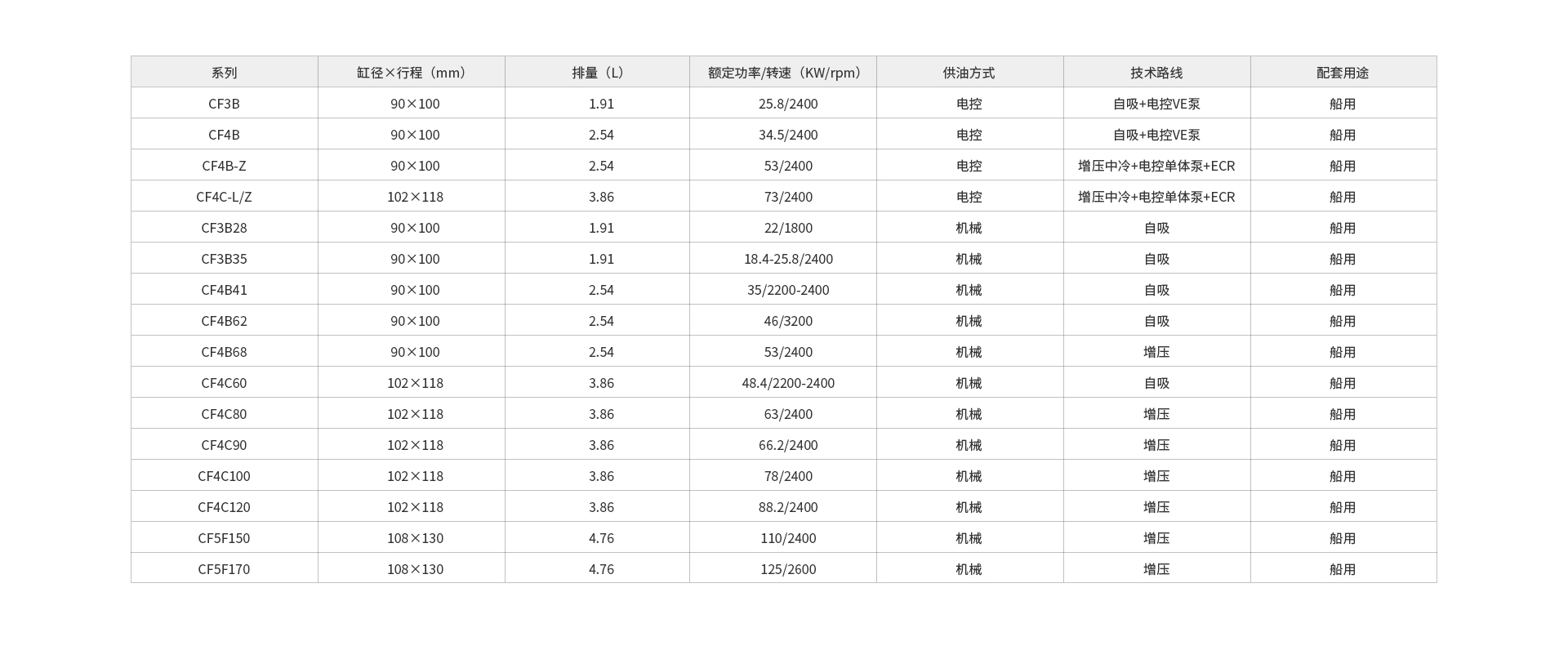
Task: Select the CF4B-Z series cell
Action: coord(224,166)
